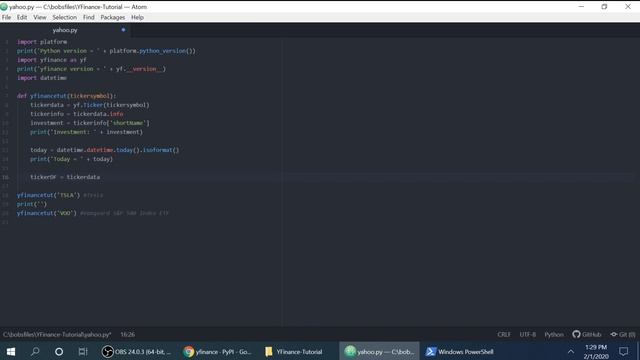Click the print 'Investment:' line
The height and width of the screenshot is (360, 640).
coord(86,132)
